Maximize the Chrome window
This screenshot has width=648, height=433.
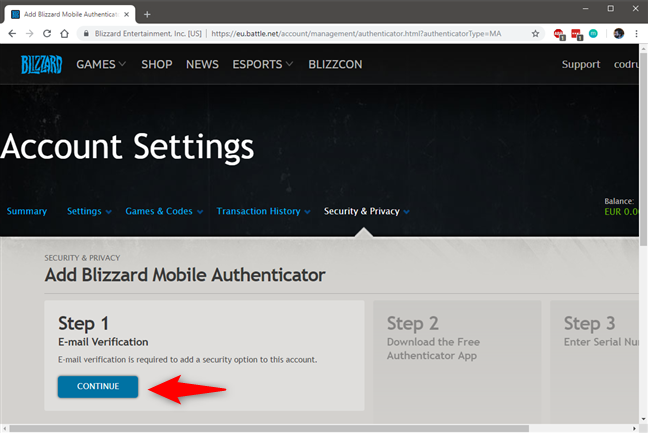[x=610, y=8]
